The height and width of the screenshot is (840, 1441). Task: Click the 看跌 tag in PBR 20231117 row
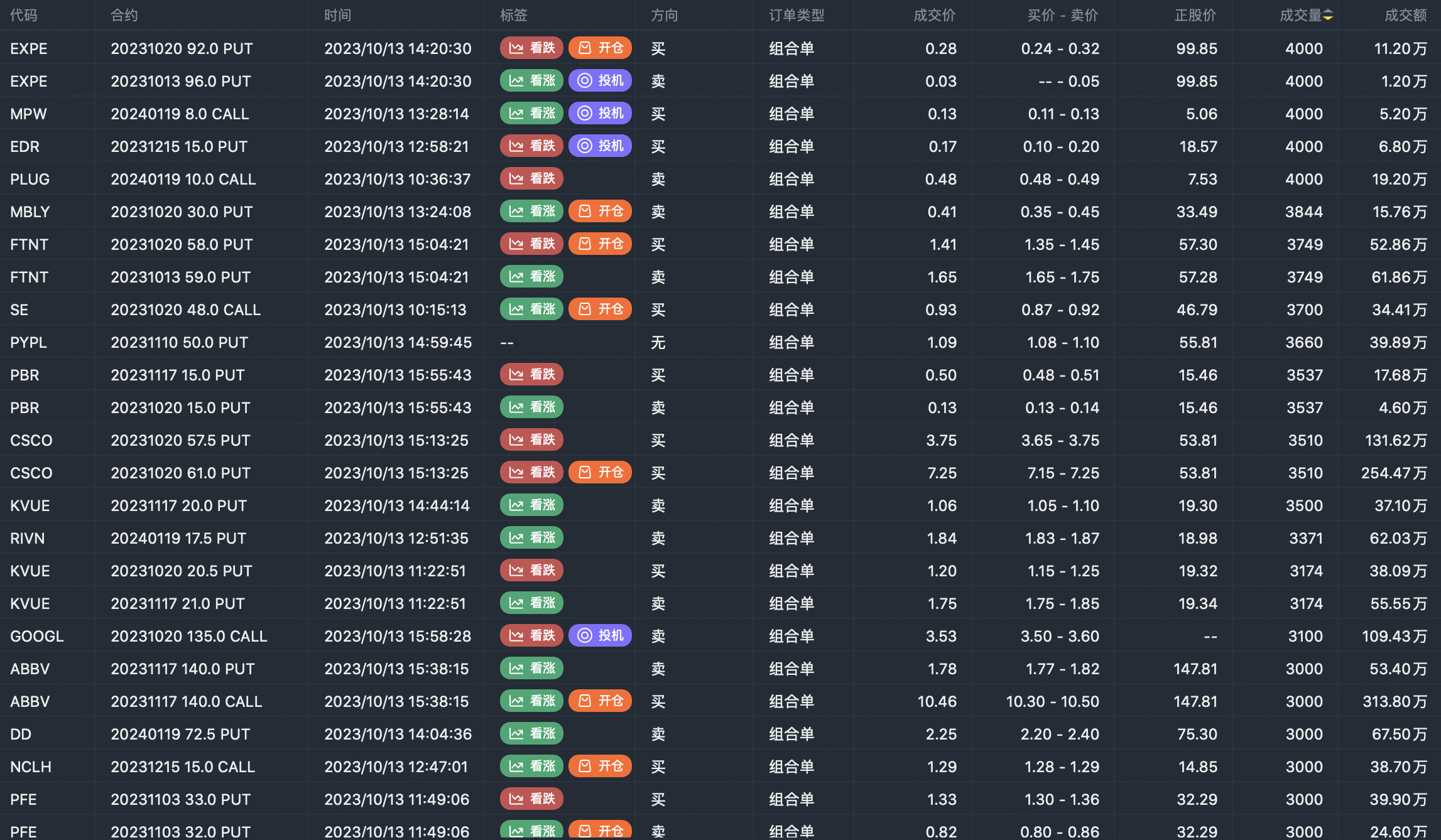pos(531,374)
